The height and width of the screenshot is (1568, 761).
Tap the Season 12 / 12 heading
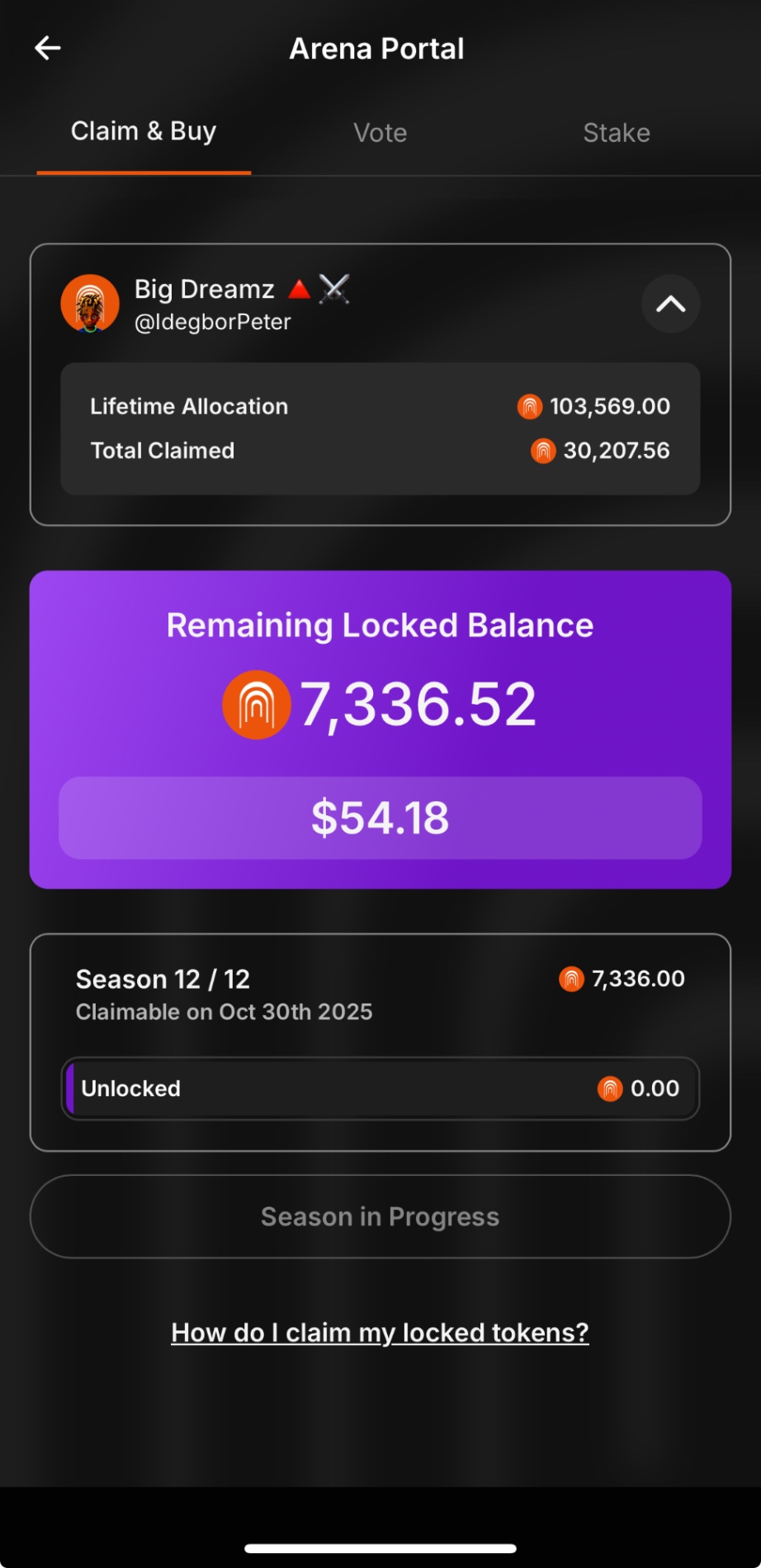tap(163, 979)
